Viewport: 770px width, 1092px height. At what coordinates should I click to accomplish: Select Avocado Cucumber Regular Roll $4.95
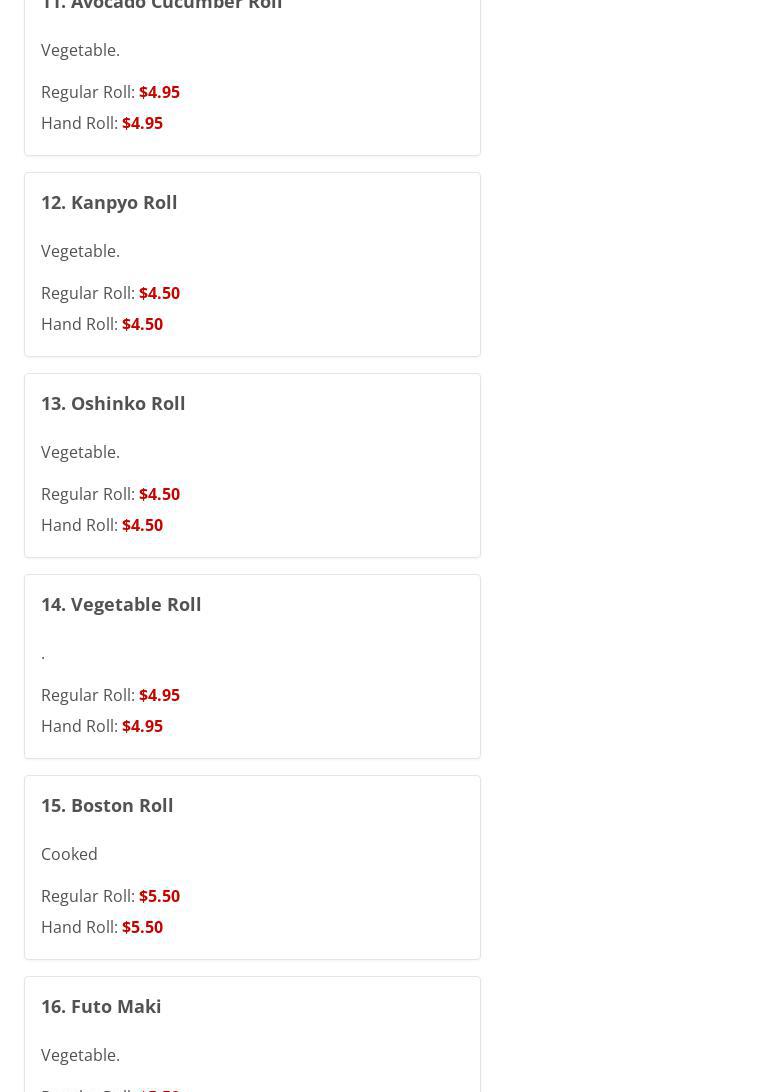coord(159,92)
